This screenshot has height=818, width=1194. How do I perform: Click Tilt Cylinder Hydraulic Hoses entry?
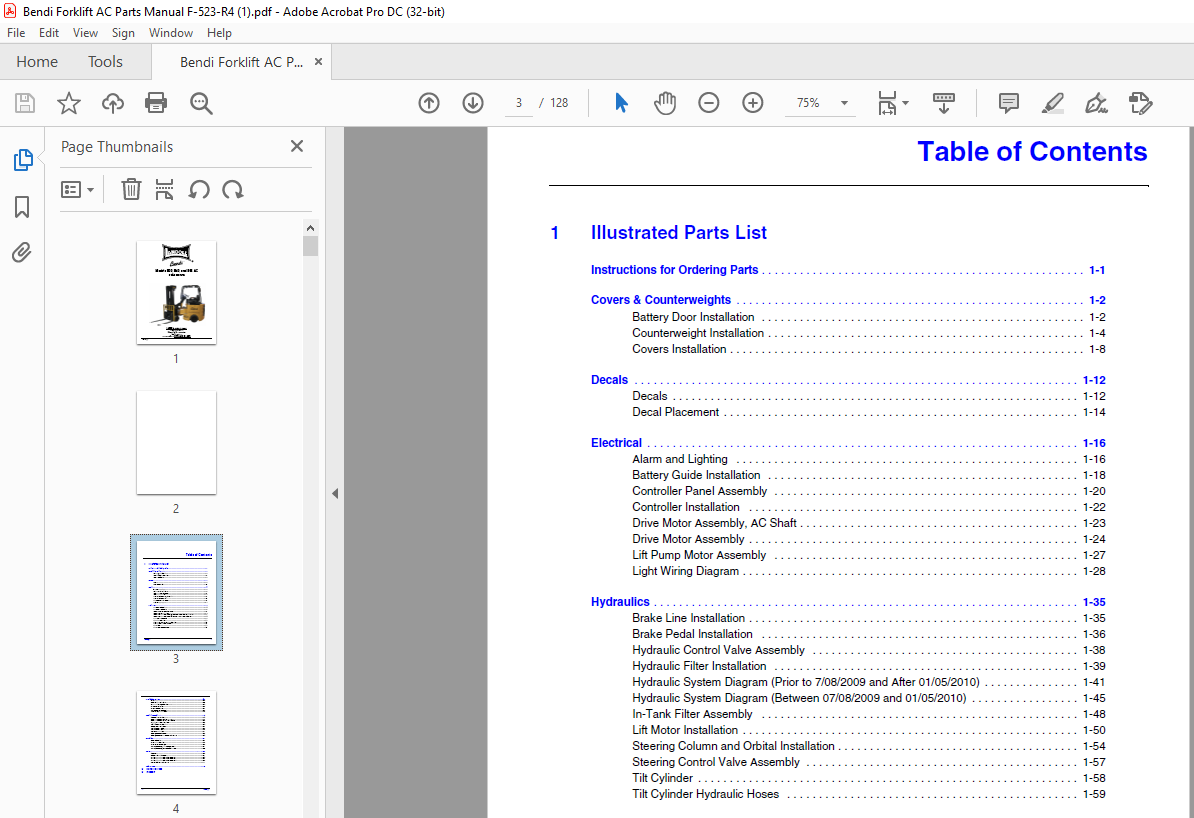click(705, 794)
